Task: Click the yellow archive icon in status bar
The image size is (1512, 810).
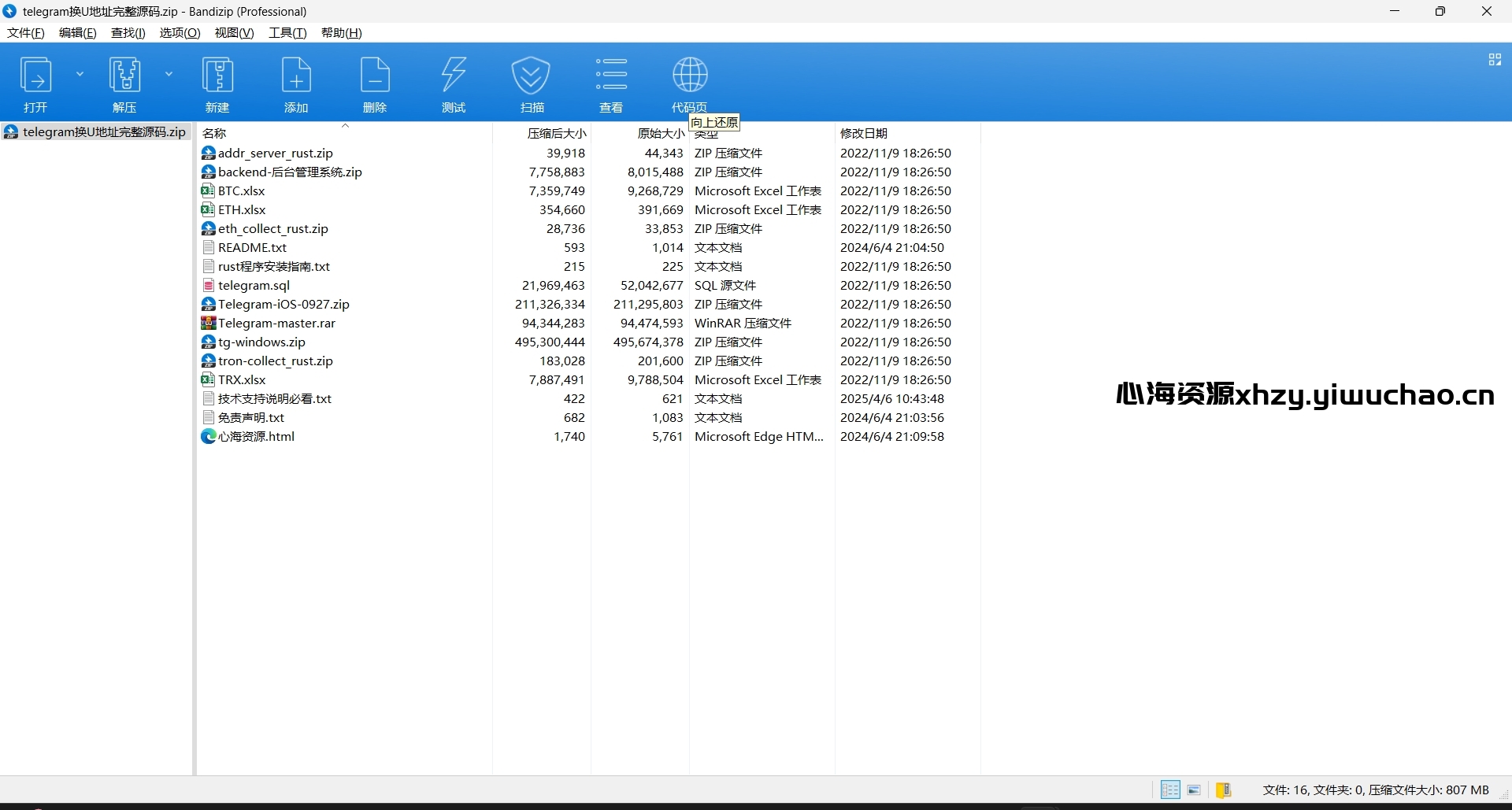Action: (x=1224, y=790)
